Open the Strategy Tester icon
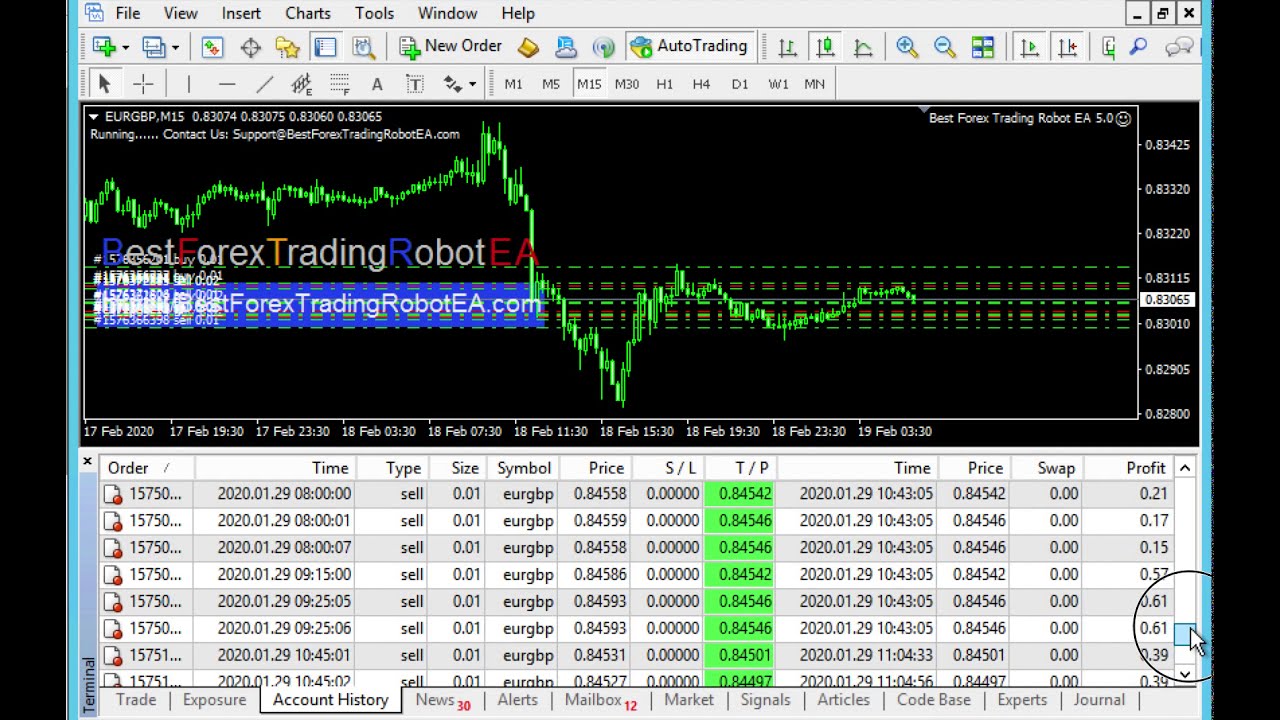The image size is (1280, 720). 363,46
